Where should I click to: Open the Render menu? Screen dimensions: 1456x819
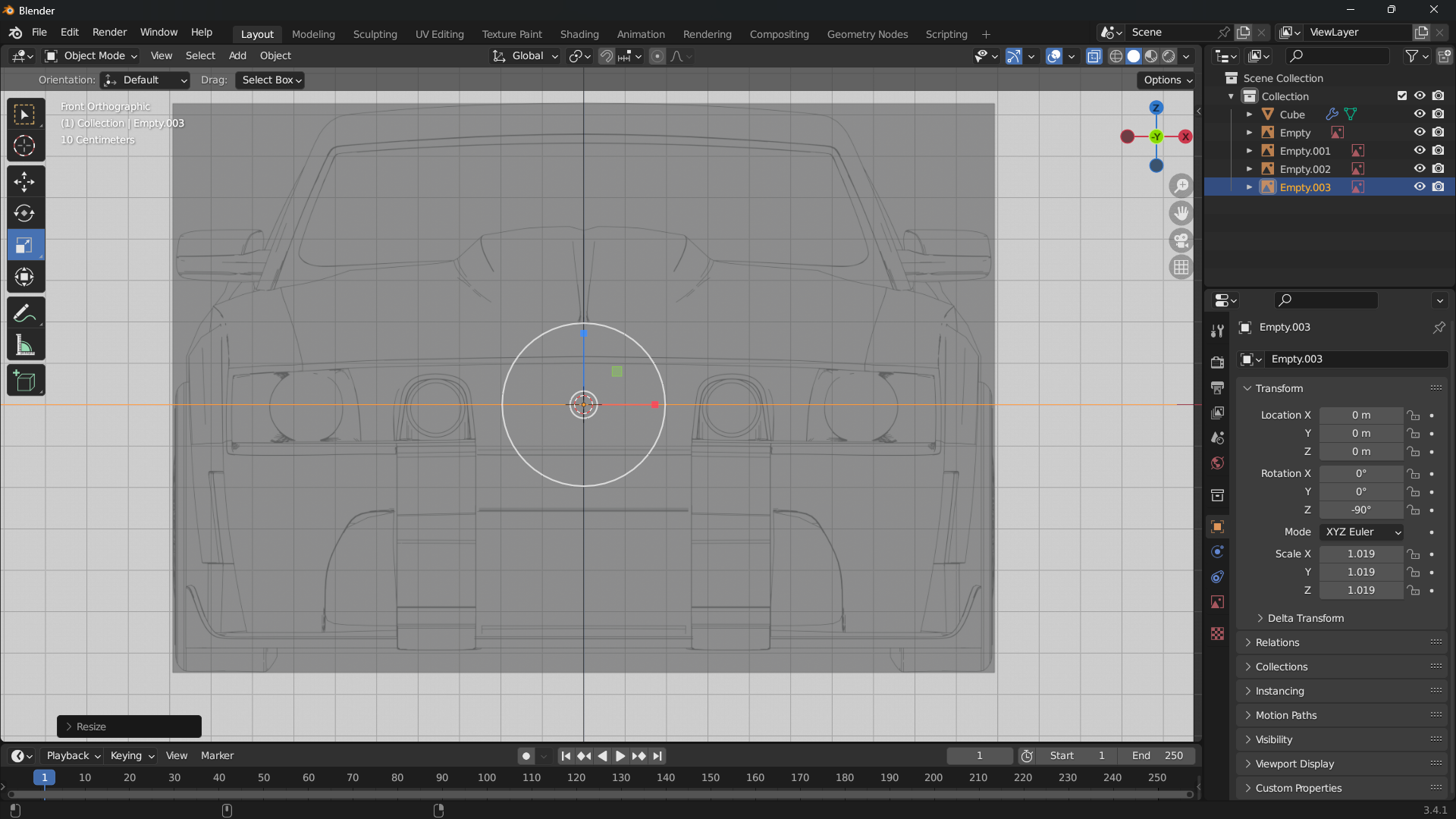pos(109,33)
